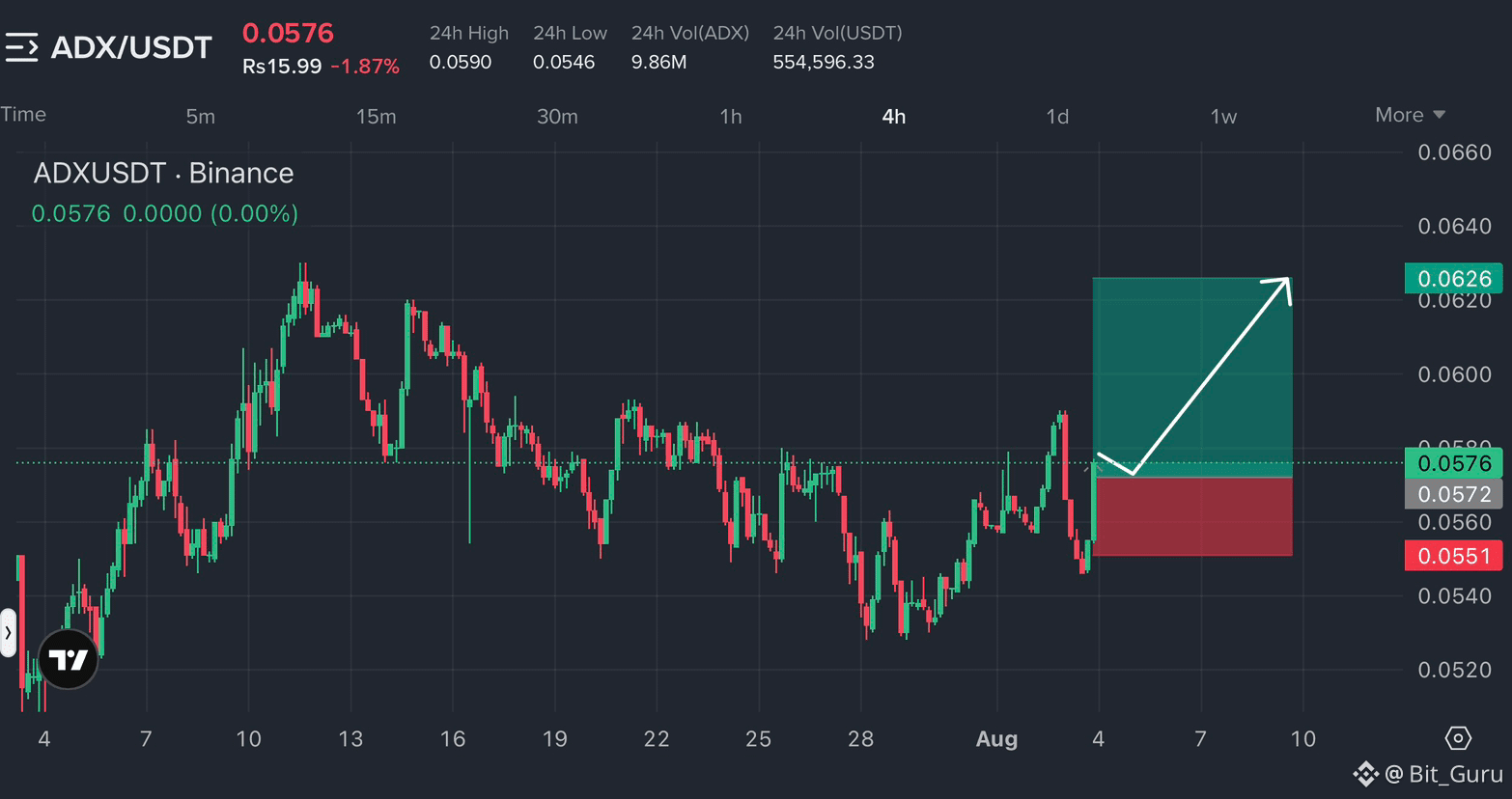Click the ADXUSDT · Binance chart legend

tap(163, 173)
